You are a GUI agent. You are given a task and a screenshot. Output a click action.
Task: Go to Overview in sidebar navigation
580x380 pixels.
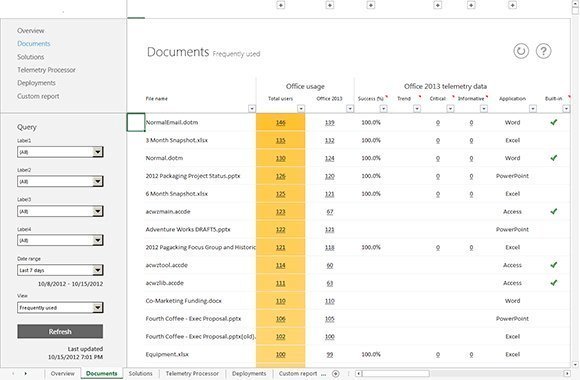tap(31, 31)
